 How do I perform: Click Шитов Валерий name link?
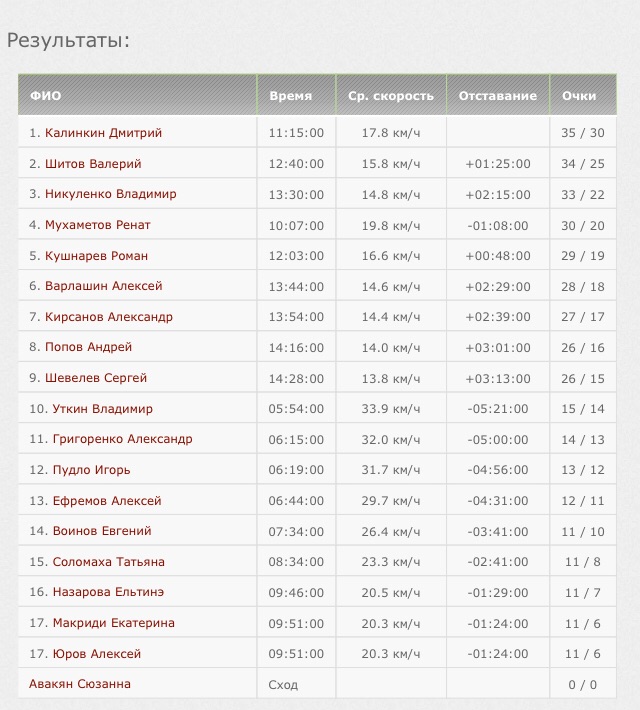93,164
